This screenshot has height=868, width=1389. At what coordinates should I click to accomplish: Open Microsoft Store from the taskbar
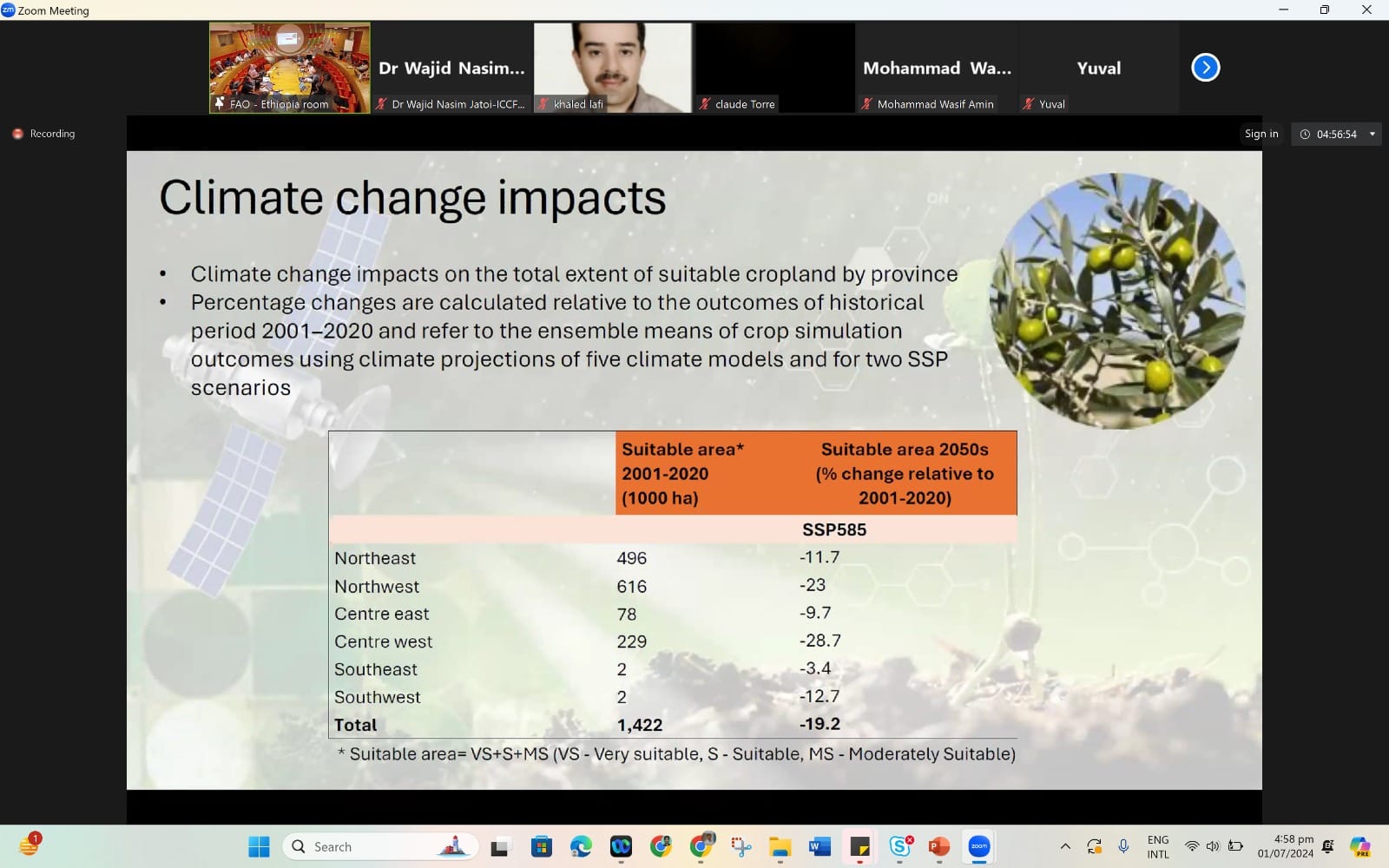point(542,846)
